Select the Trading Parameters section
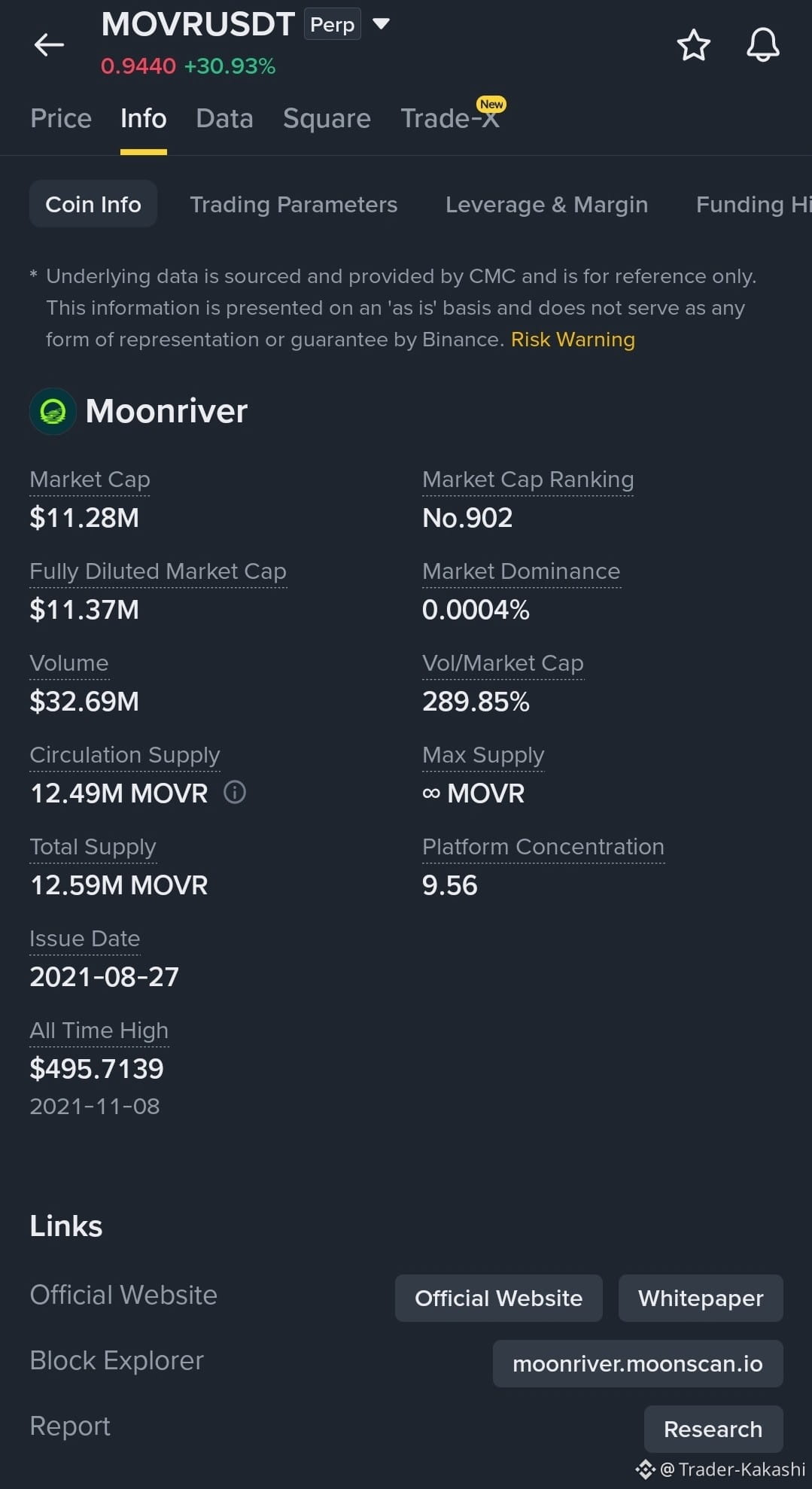This screenshot has height=1489, width=812. tap(293, 204)
